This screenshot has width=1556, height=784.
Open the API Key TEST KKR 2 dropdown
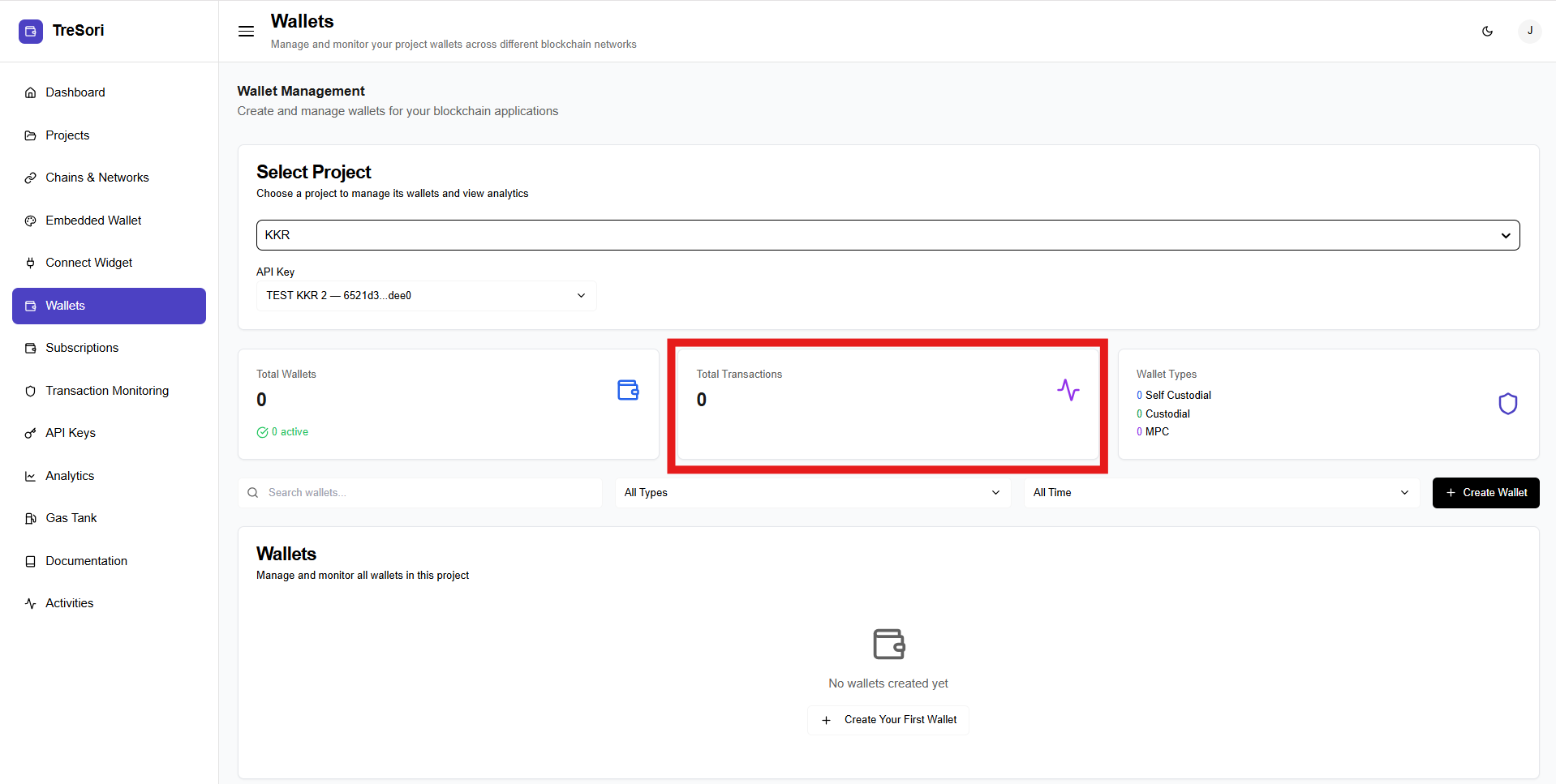click(426, 296)
